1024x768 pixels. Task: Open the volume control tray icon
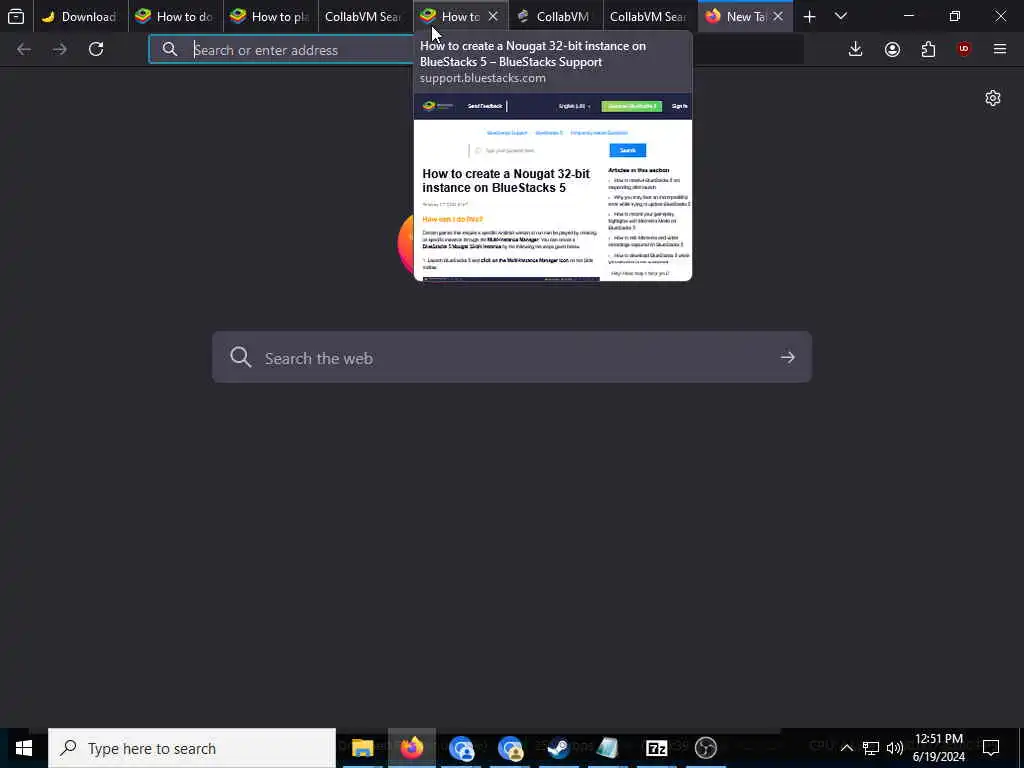895,748
